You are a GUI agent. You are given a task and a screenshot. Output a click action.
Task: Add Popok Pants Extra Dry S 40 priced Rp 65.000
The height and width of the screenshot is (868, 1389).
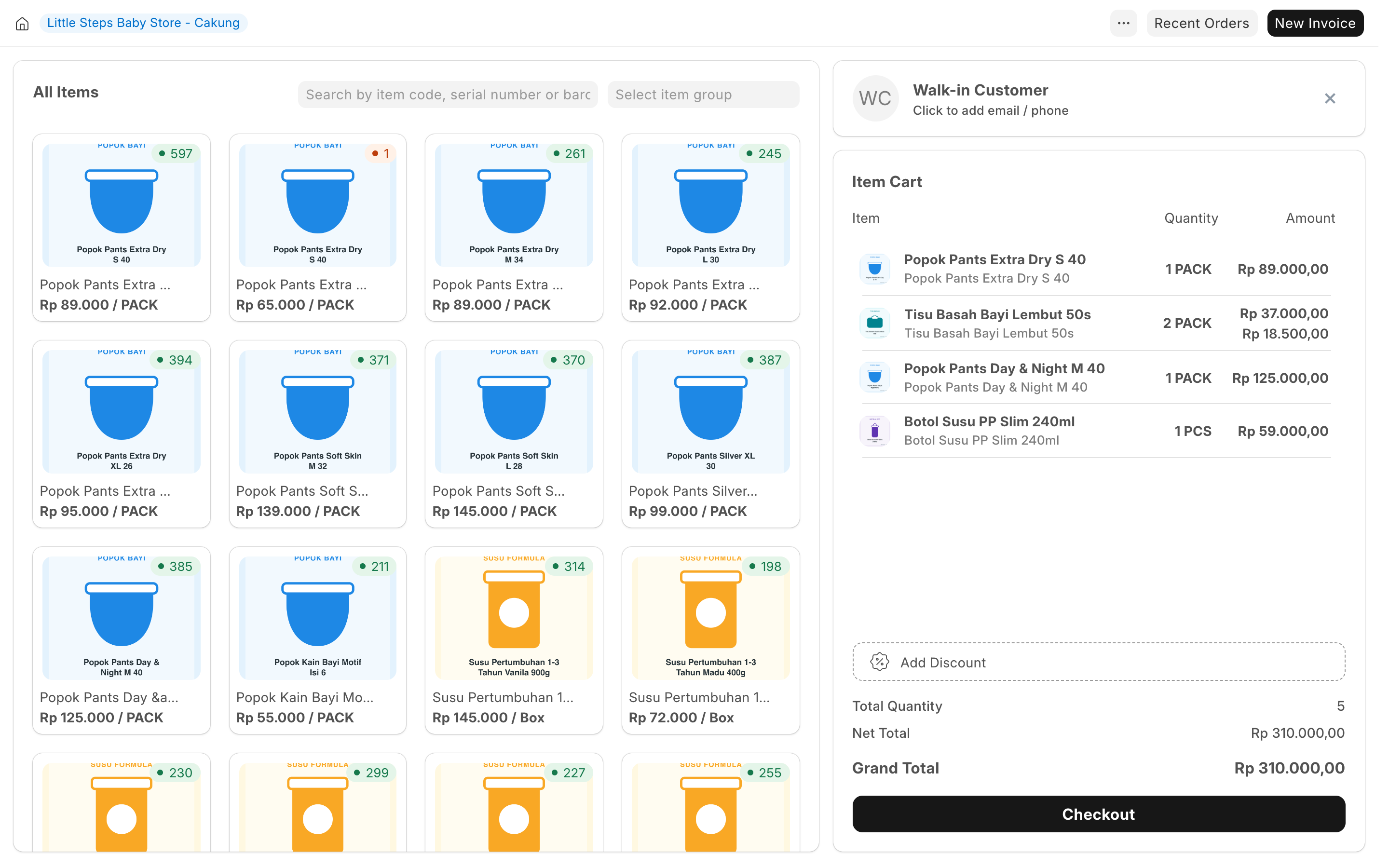tap(317, 227)
